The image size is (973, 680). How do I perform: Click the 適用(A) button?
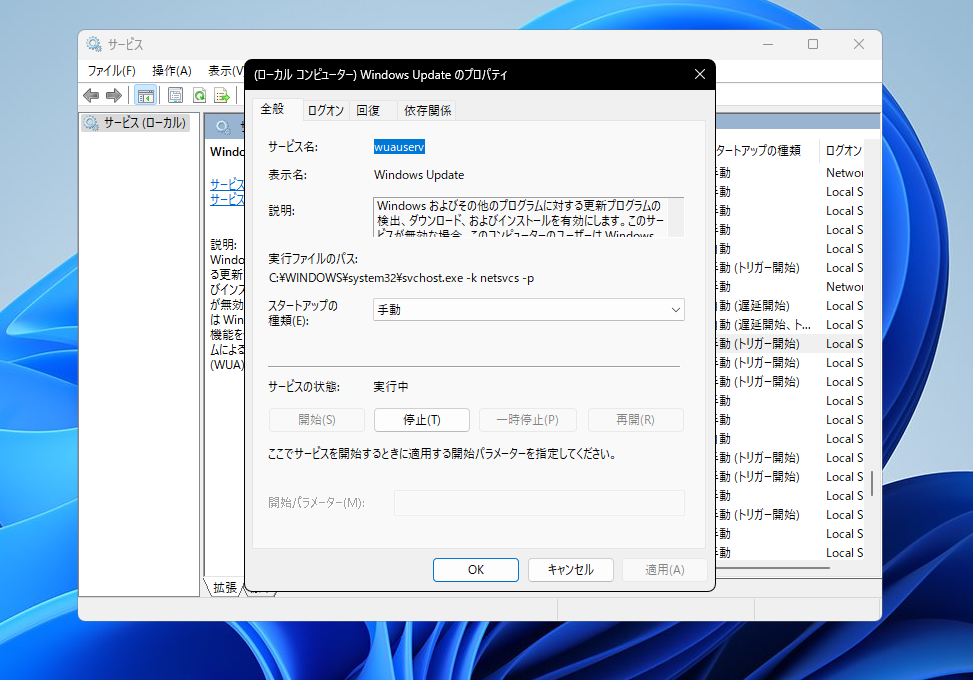[665, 570]
